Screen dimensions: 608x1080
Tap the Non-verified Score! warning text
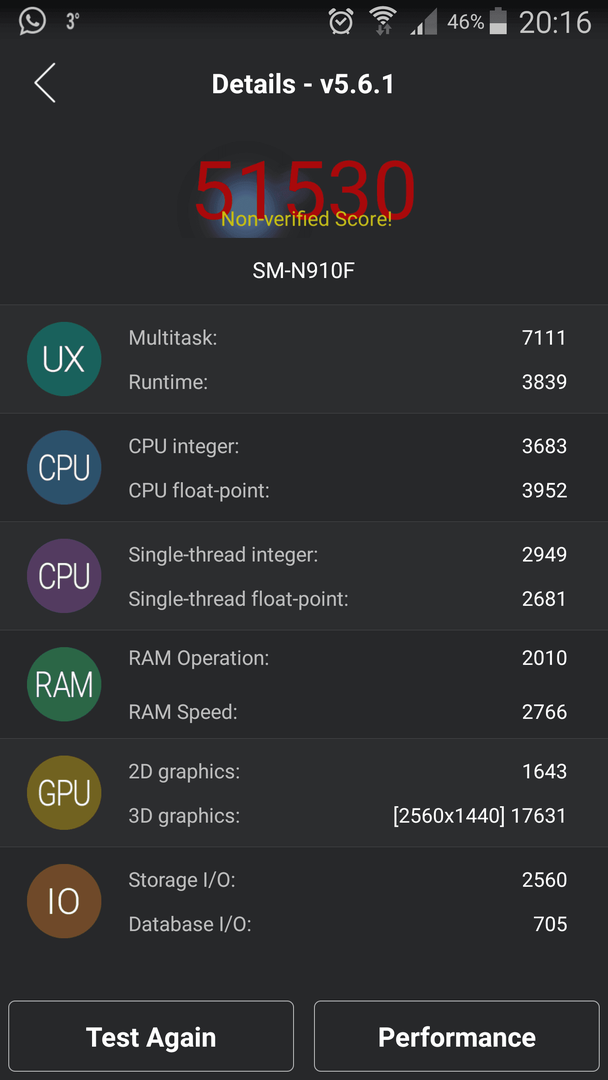tap(306, 220)
